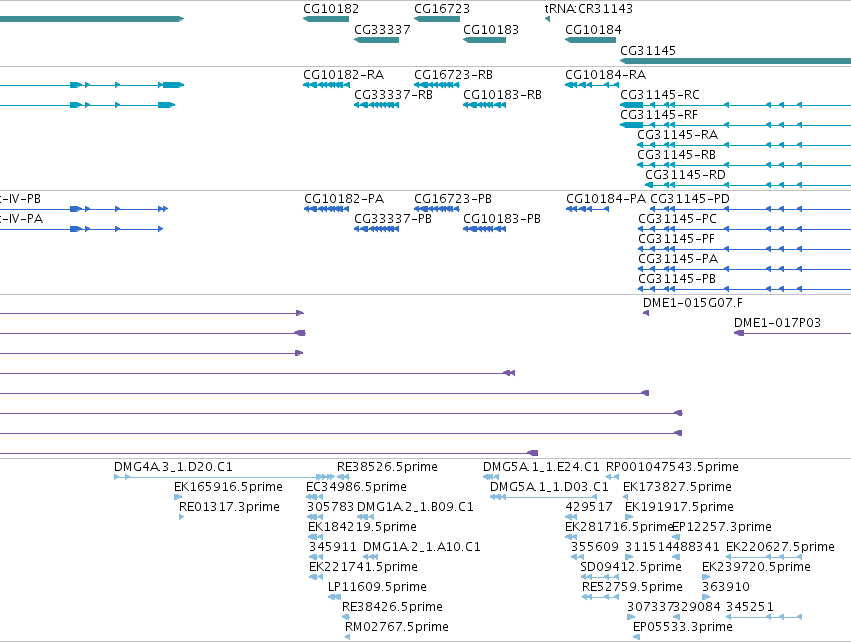The image size is (851, 642).
Task: Select the EK239720.5prime EST label
Action: tap(756, 567)
